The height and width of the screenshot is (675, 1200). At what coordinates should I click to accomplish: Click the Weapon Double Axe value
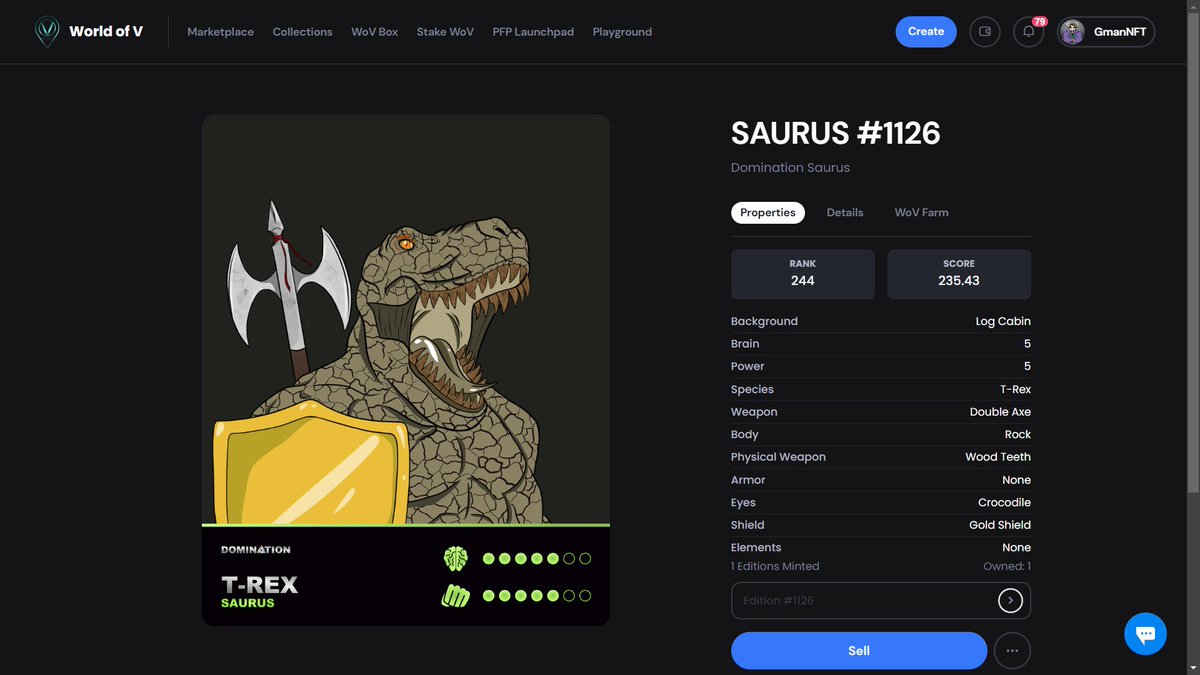coord(1000,412)
